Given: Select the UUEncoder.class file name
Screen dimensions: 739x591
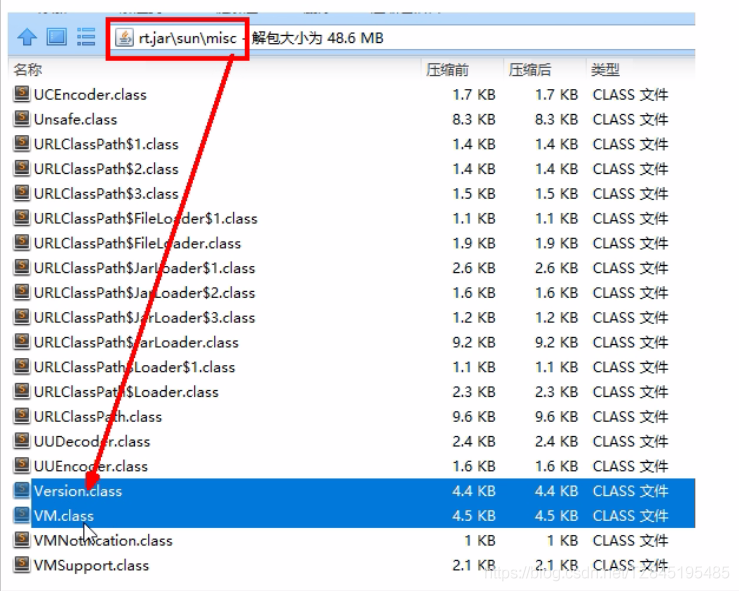Looking at the screenshot, I should (91, 466).
